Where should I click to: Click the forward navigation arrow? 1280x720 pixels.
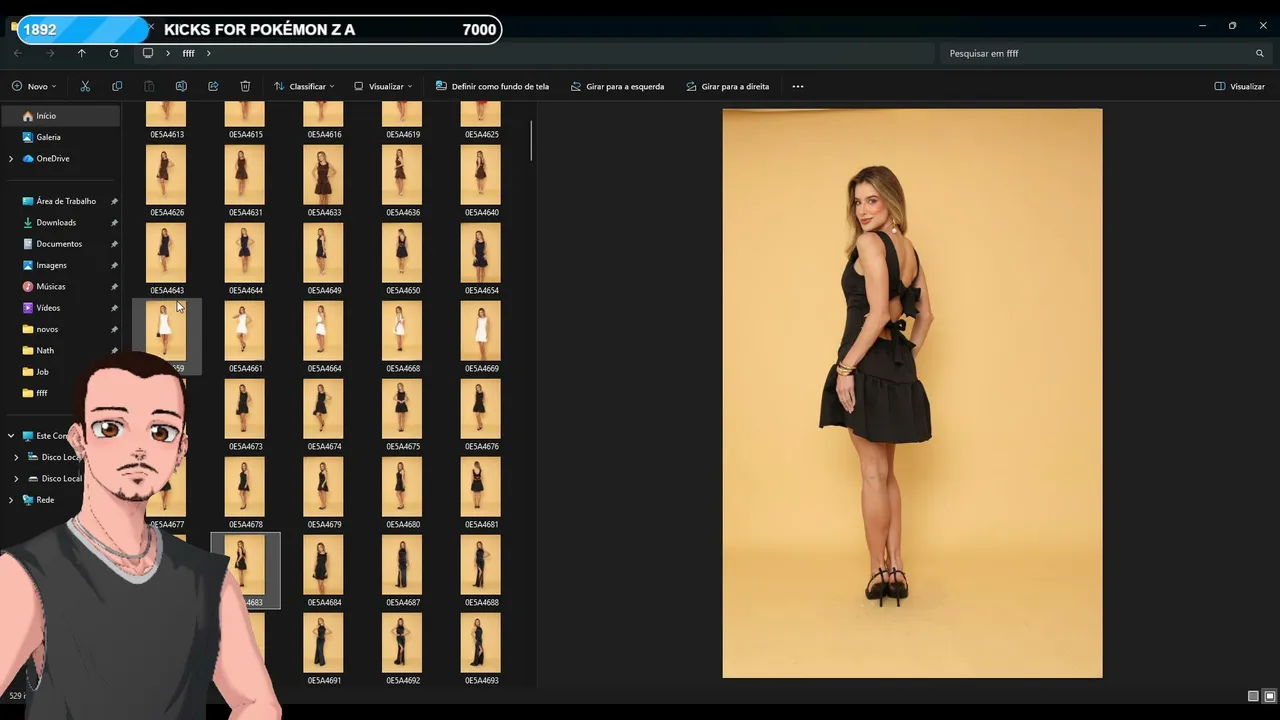[x=50, y=53]
